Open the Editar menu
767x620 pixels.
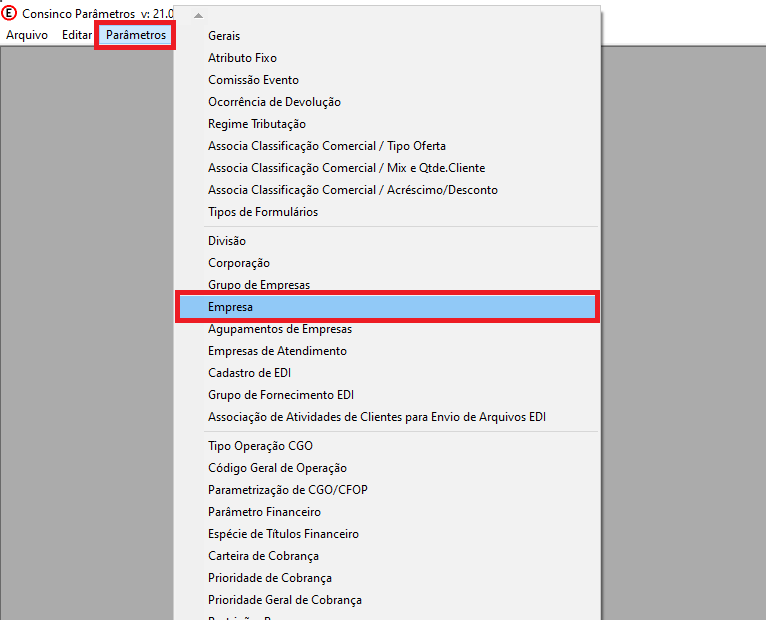[77, 35]
